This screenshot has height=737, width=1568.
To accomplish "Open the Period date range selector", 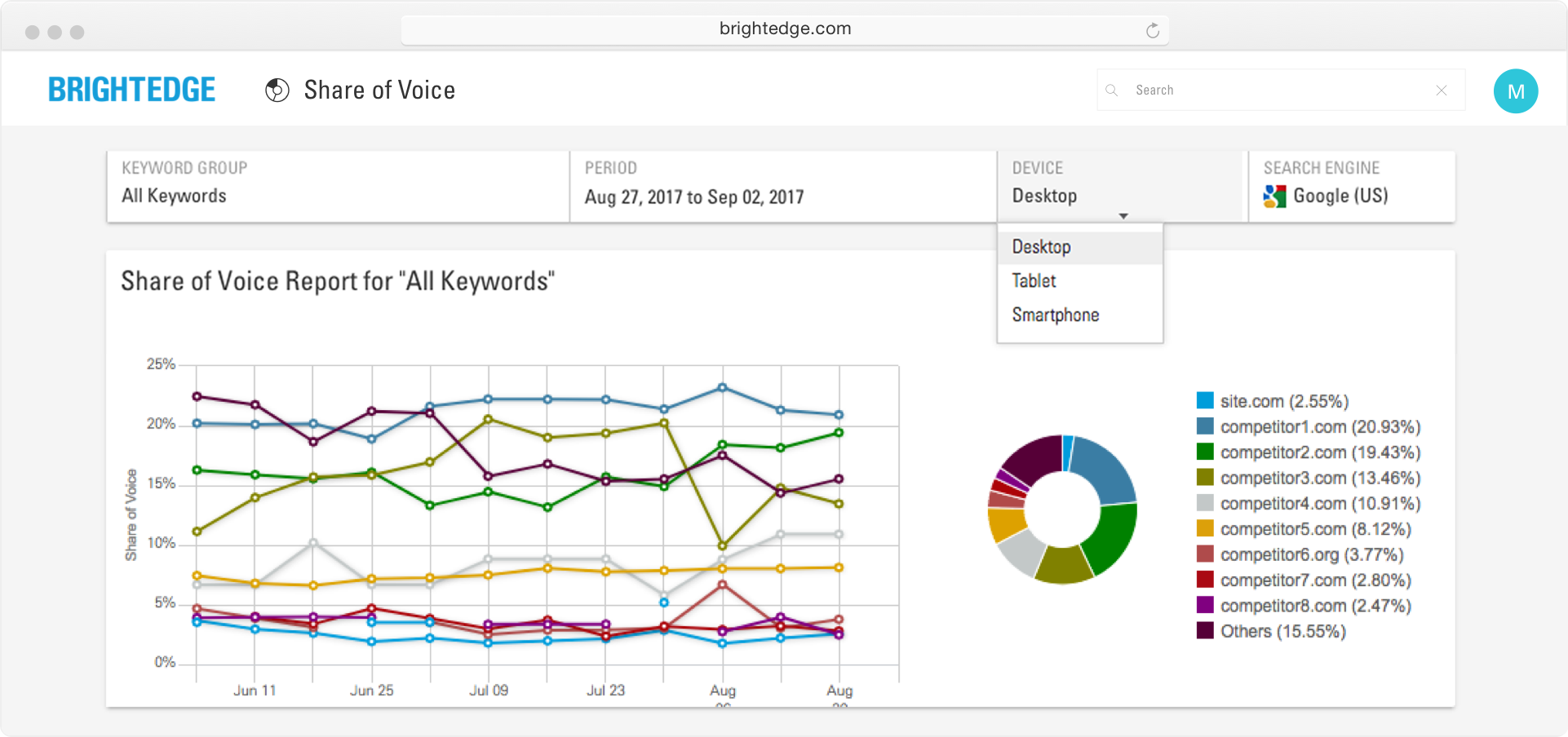I will pos(782,187).
